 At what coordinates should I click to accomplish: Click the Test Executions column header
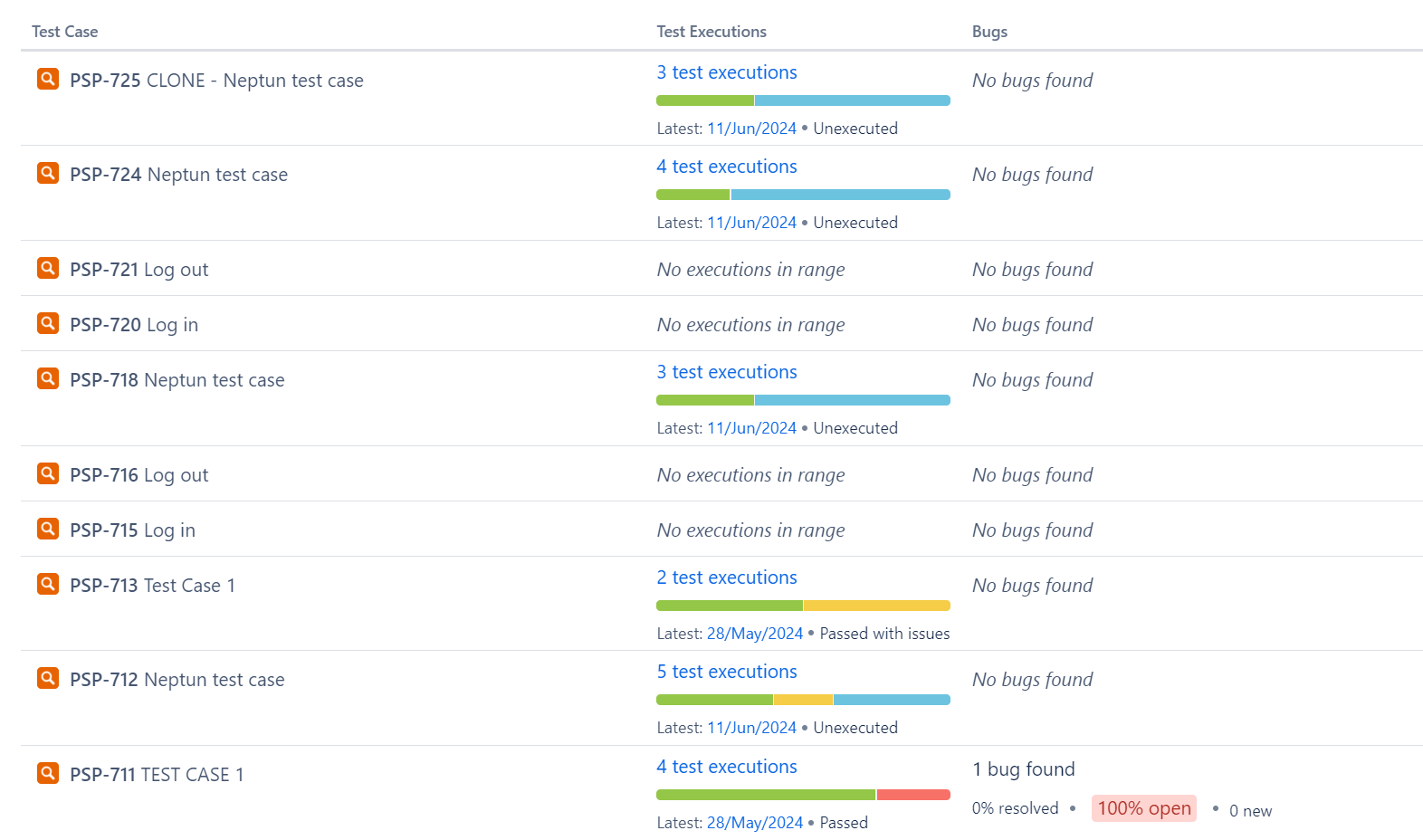point(711,32)
